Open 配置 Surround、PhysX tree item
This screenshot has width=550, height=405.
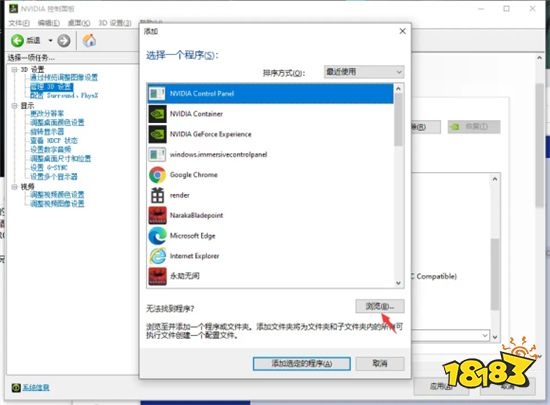[64, 95]
